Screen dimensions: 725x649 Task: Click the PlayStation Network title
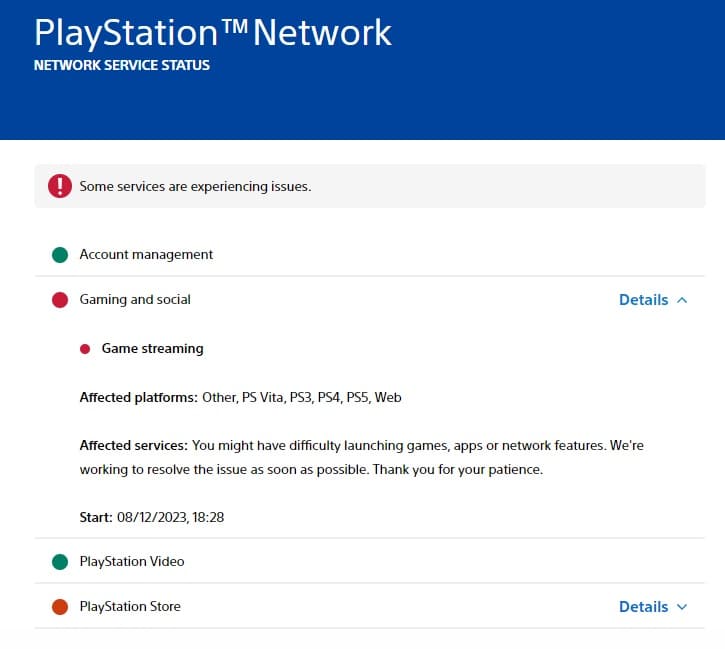point(213,32)
